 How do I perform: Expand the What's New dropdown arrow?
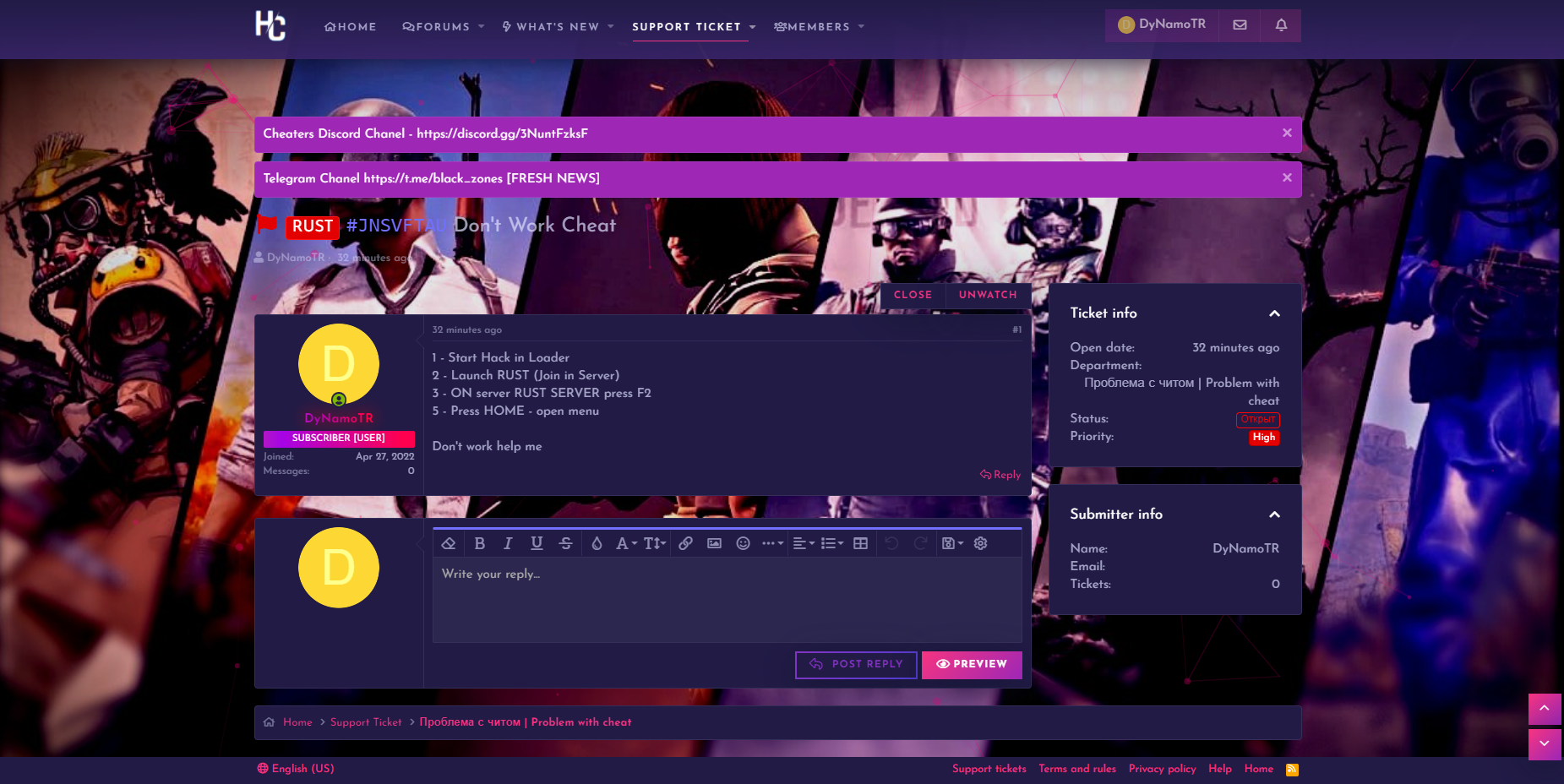click(x=611, y=27)
